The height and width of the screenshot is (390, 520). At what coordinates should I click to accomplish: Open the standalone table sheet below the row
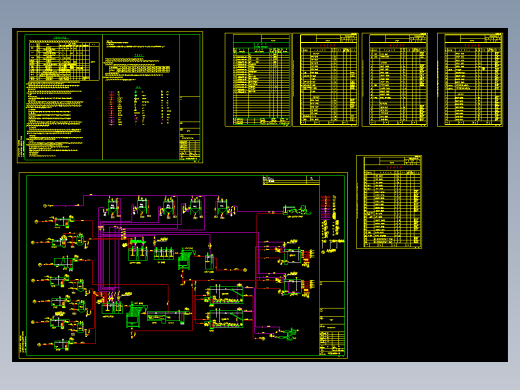[389, 202]
